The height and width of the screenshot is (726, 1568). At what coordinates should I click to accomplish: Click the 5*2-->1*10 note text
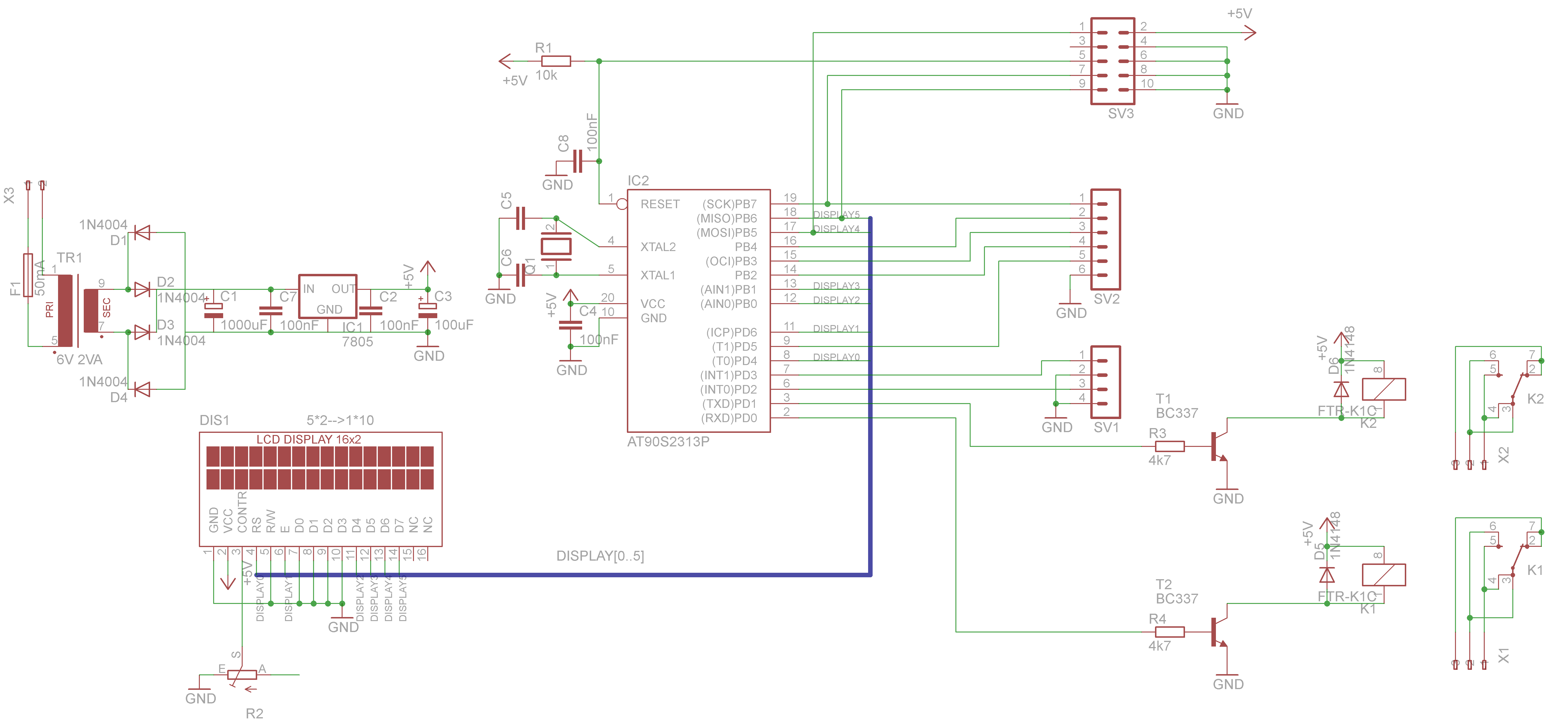pos(340,420)
